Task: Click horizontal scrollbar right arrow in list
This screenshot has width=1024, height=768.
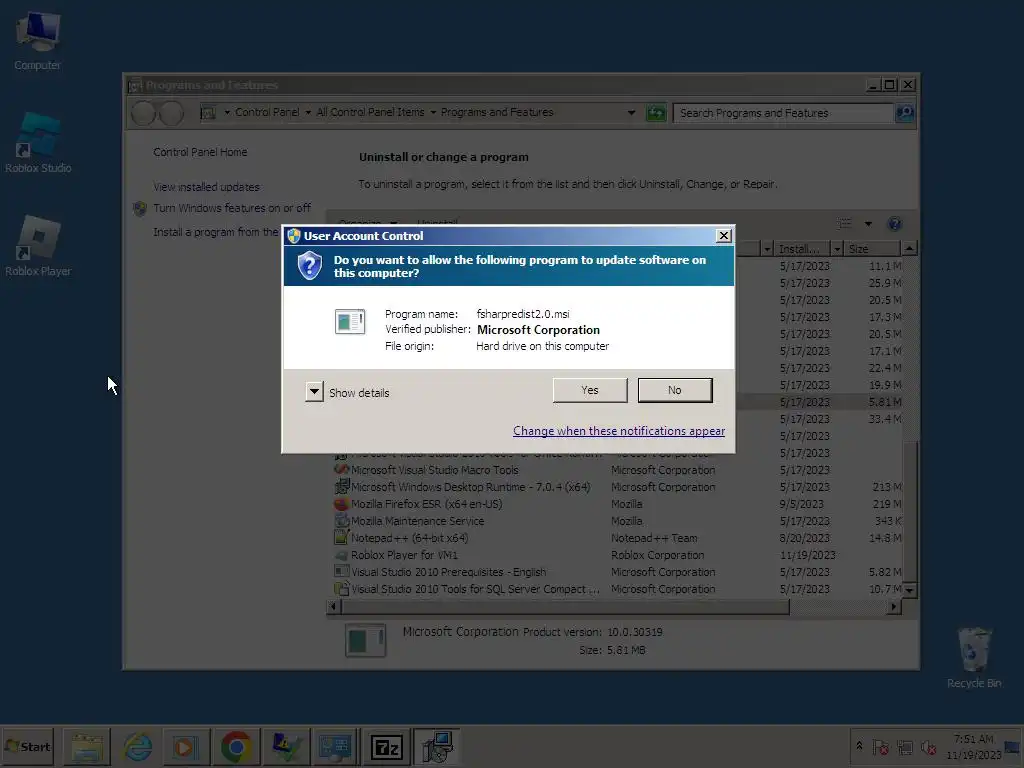Action: tap(894, 607)
